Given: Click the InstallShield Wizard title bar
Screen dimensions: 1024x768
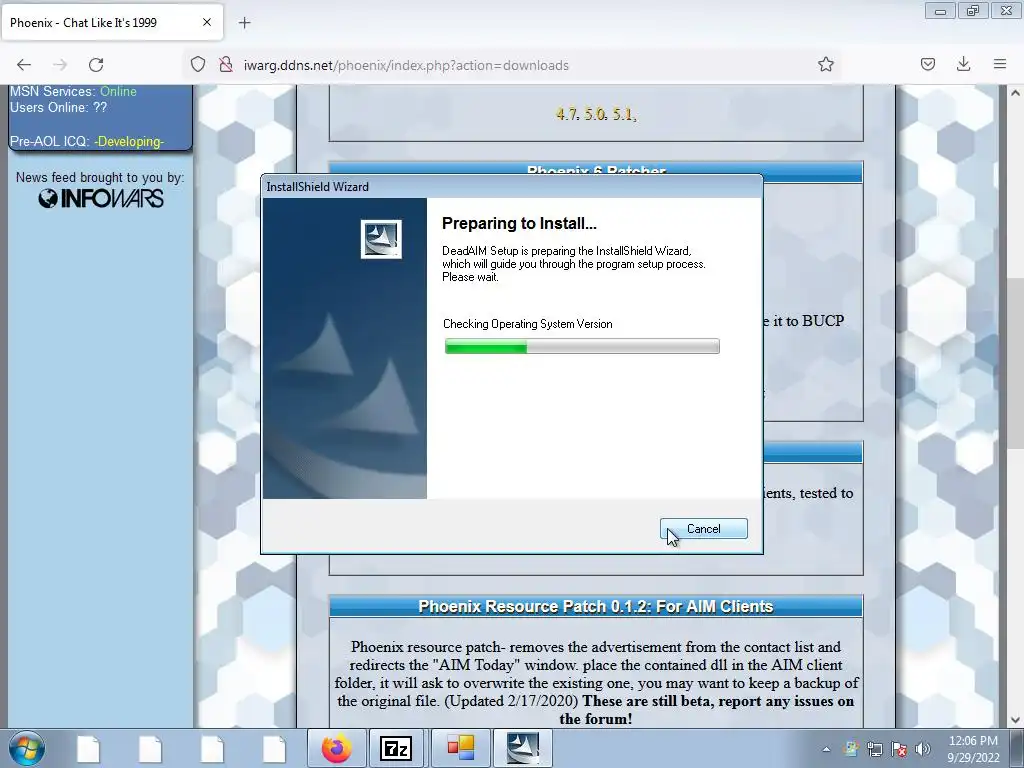Looking at the screenshot, I should (512, 187).
